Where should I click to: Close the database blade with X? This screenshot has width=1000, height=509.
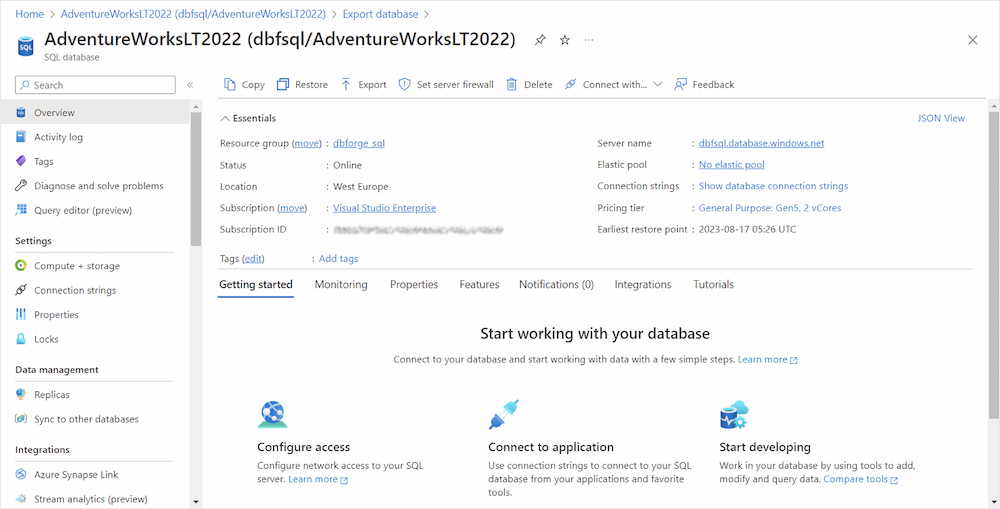click(x=973, y=40)
